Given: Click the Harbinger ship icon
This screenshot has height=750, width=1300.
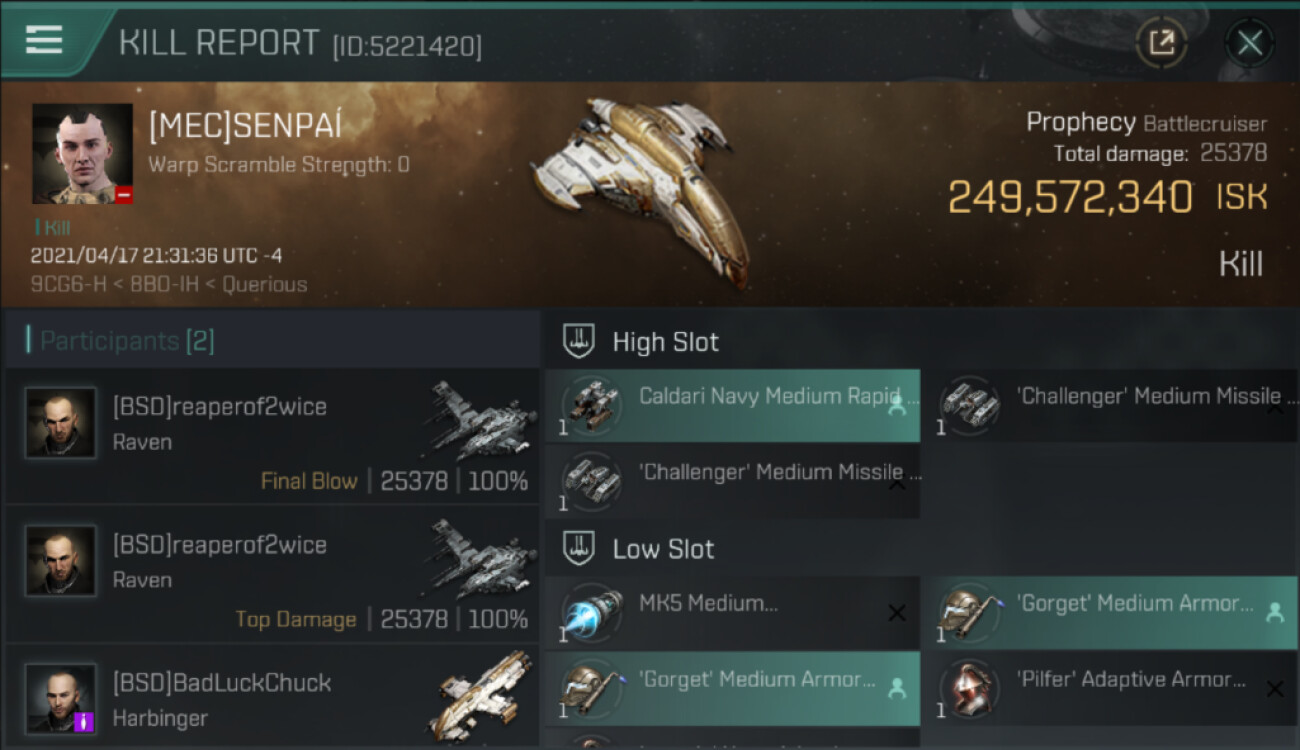Looking at the screenshot, I should [x=483, y=694].
